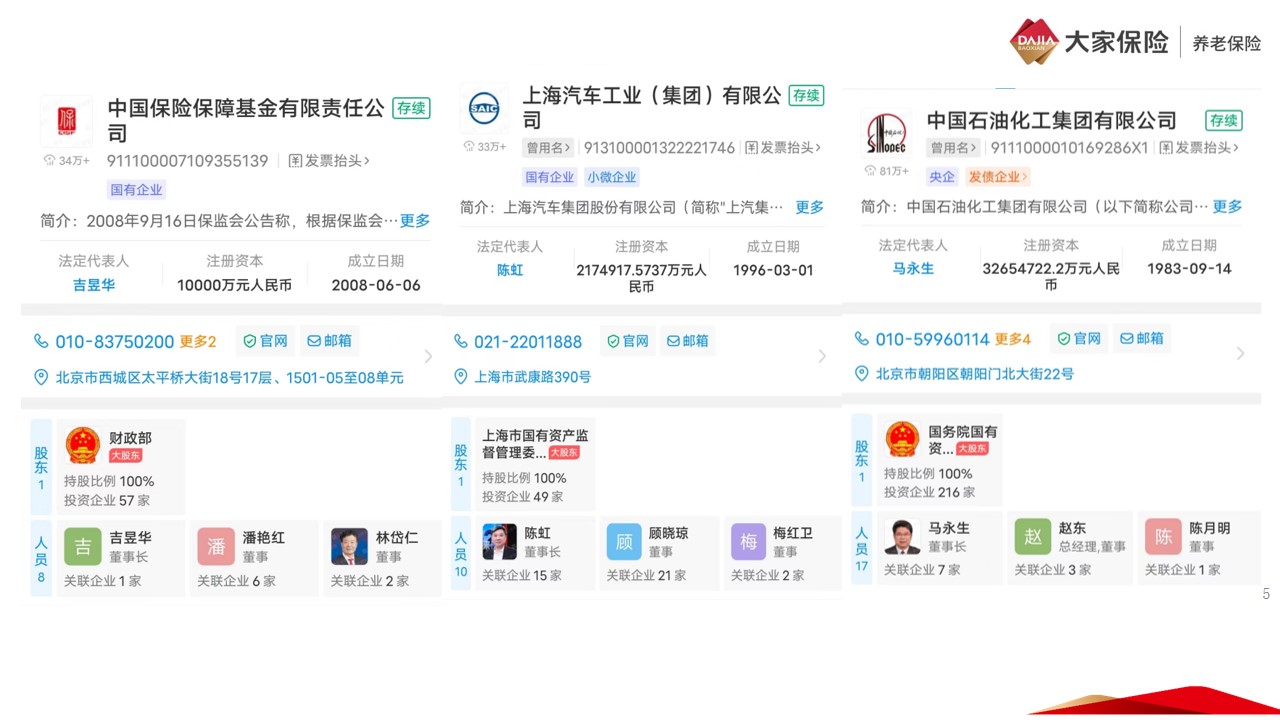Screen dimensions: 1280x720
Task: Show 更多 intro for 上海汽车集团
Action: click(x=810, y=207)
